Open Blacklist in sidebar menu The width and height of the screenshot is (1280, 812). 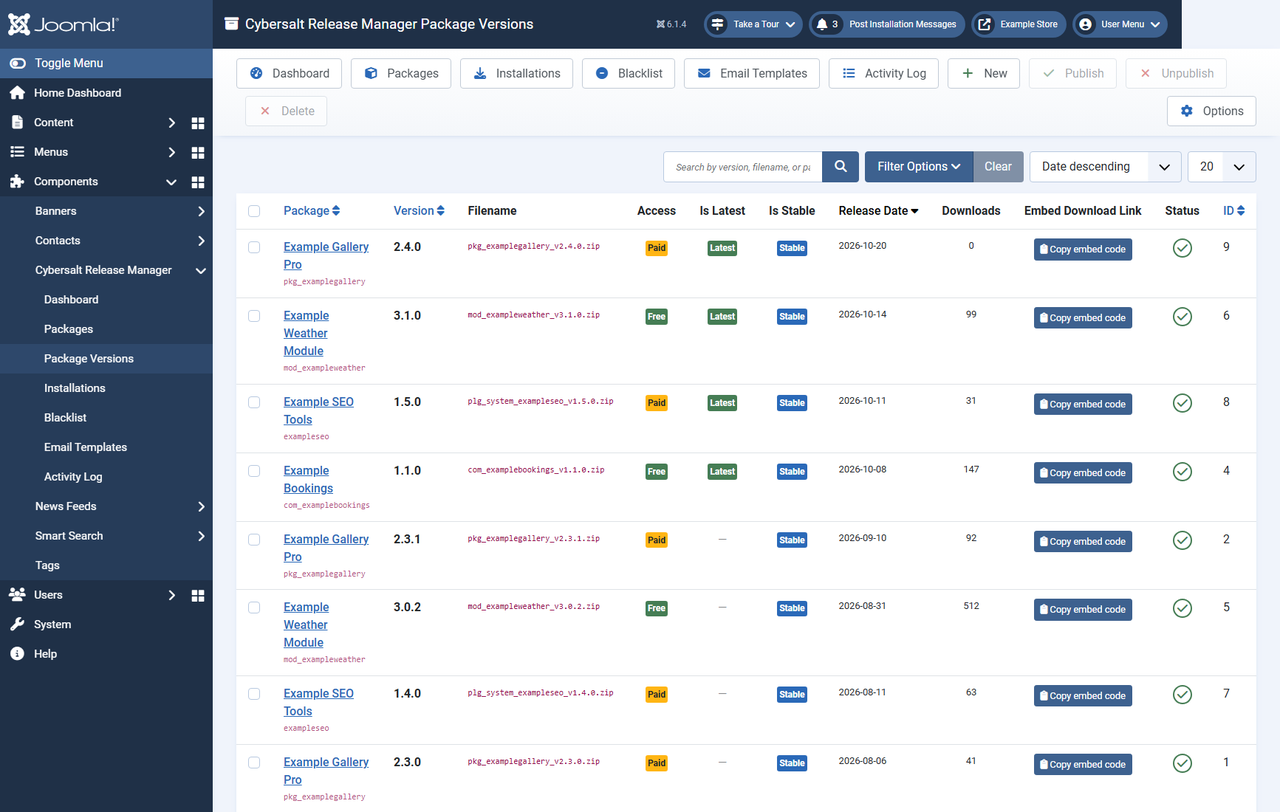[x=65, y=418]
